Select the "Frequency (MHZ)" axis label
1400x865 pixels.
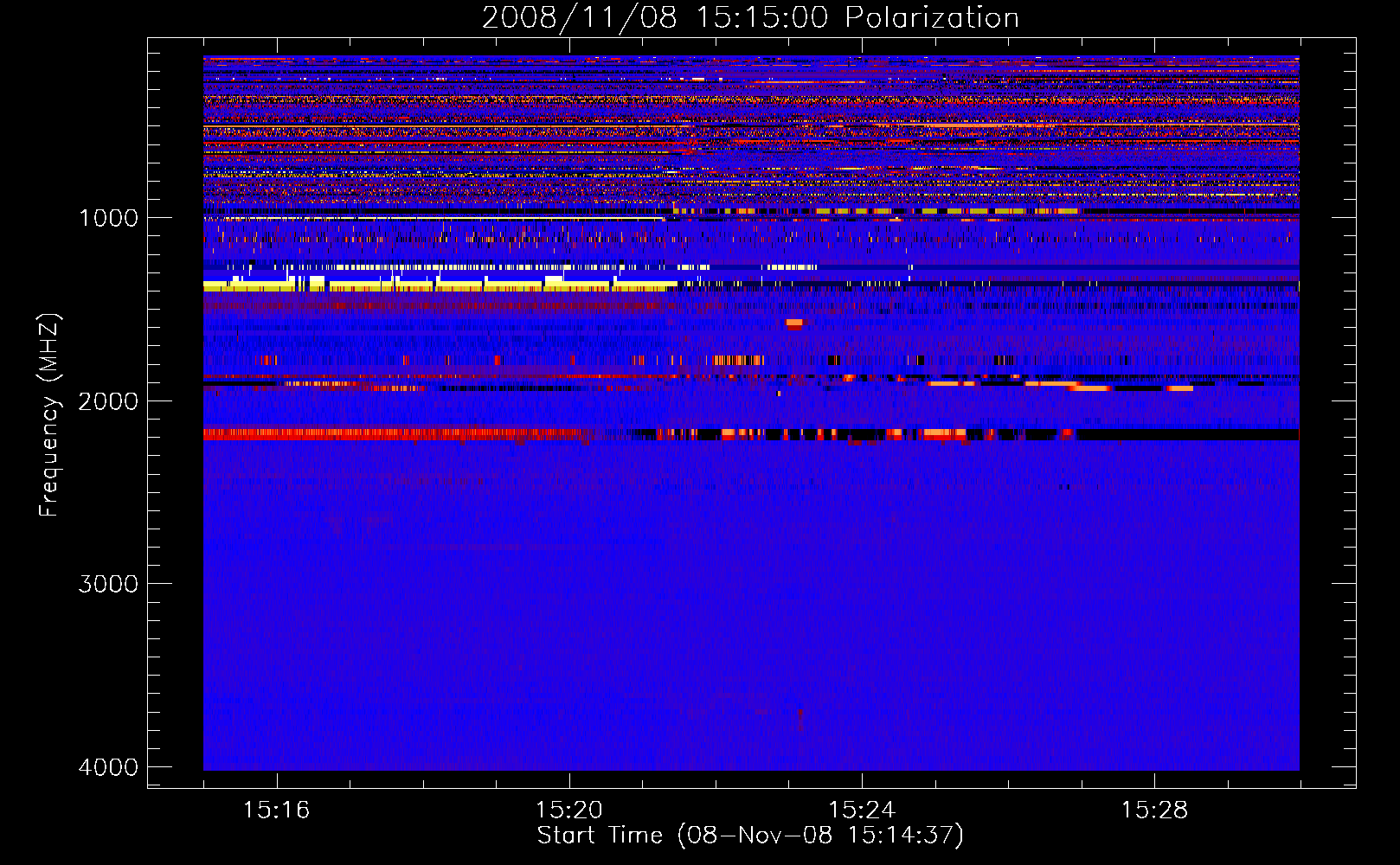[49, 415]
